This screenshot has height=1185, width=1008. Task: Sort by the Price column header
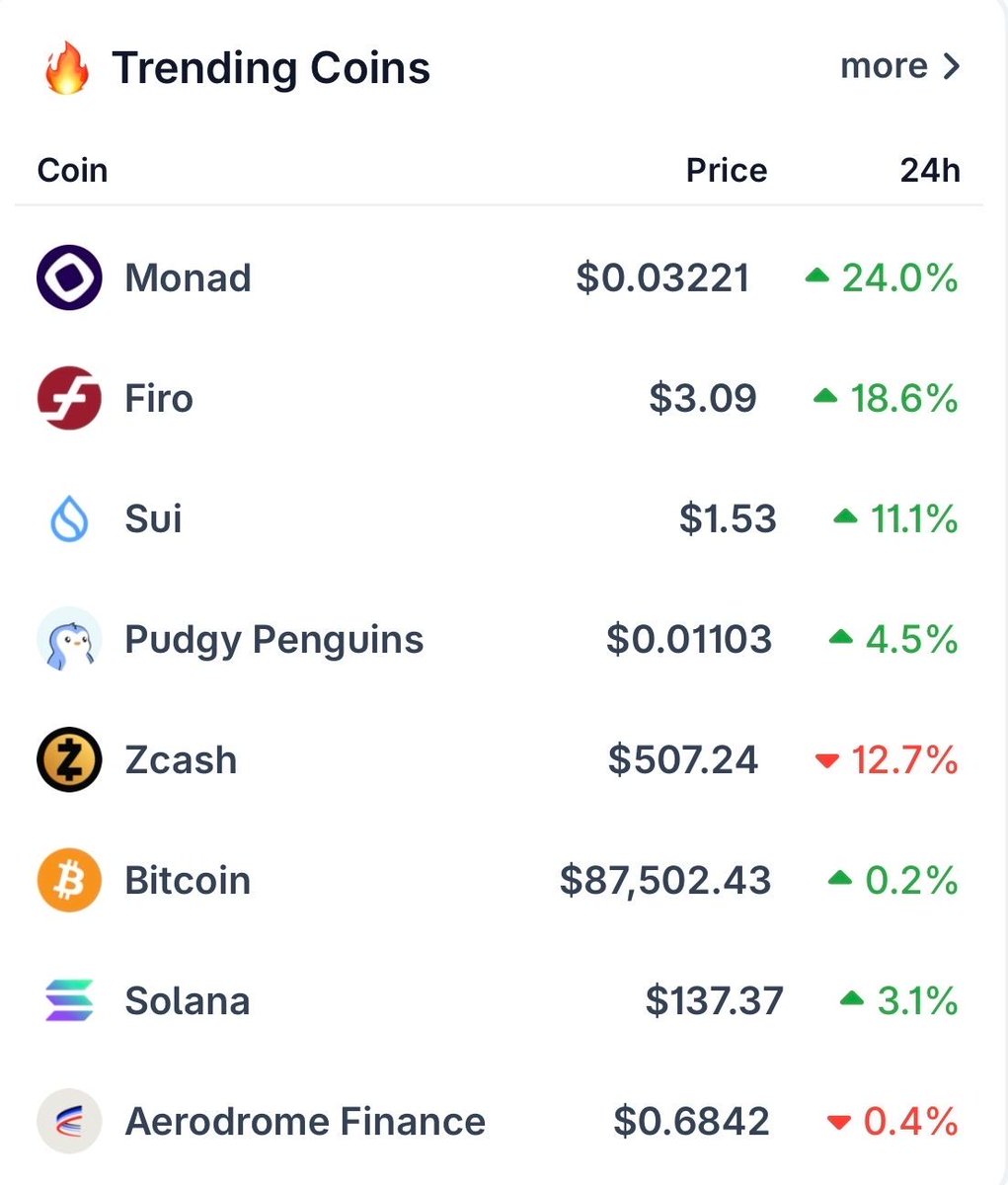(726, 171)
